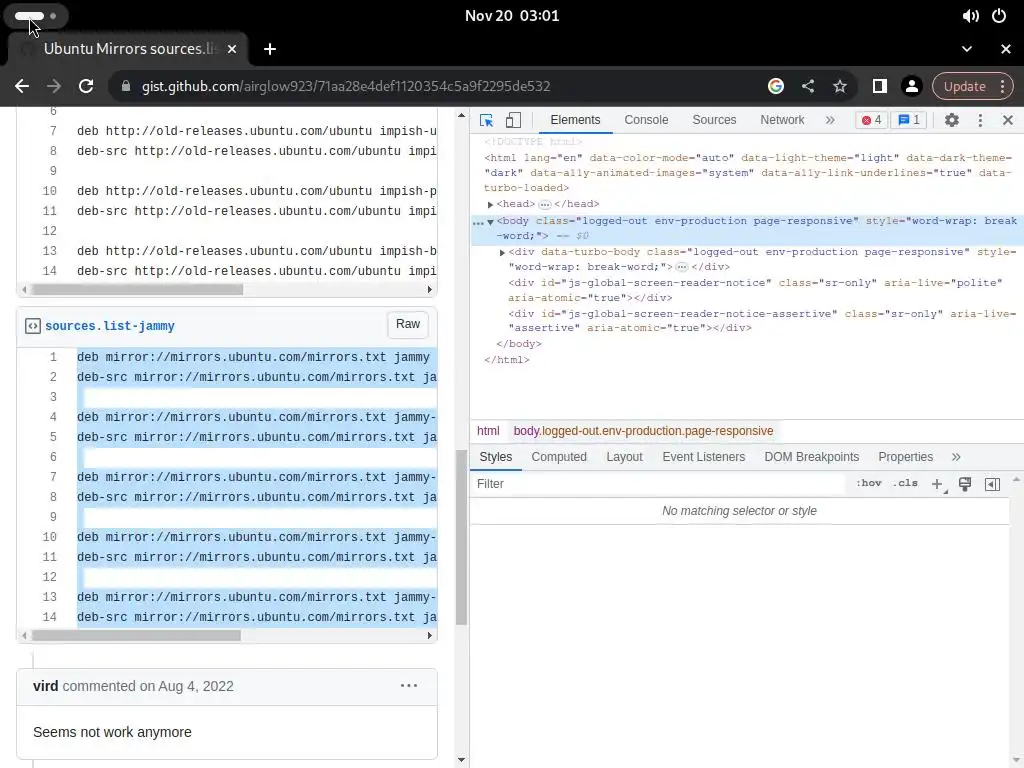Select js-global-screen-reader-notice div node
The width and height of the screenshot is (1024, 768).
pos(755,290)
